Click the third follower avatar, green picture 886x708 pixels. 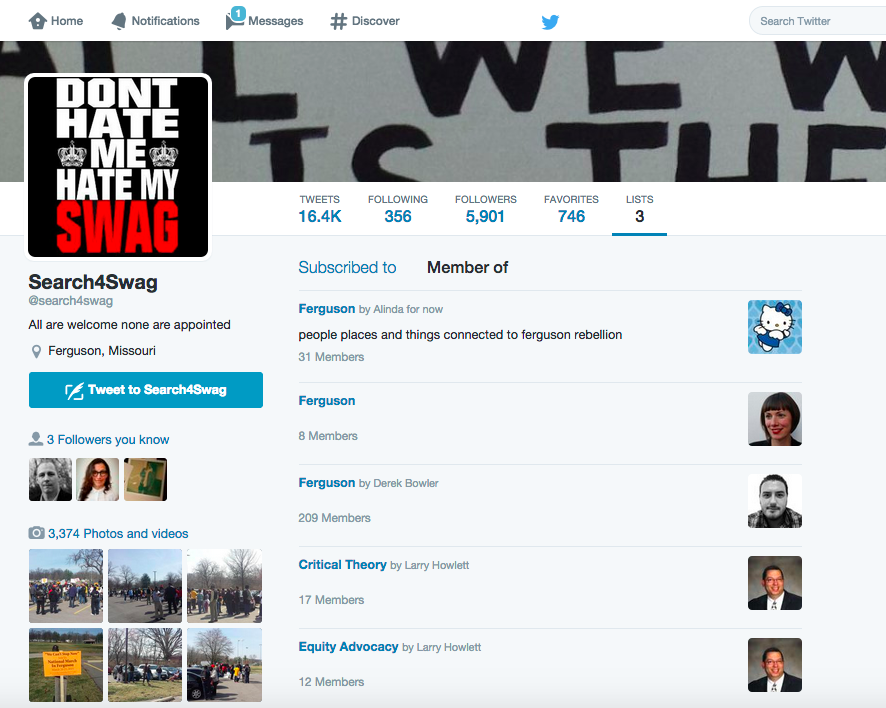pos(145,479)
